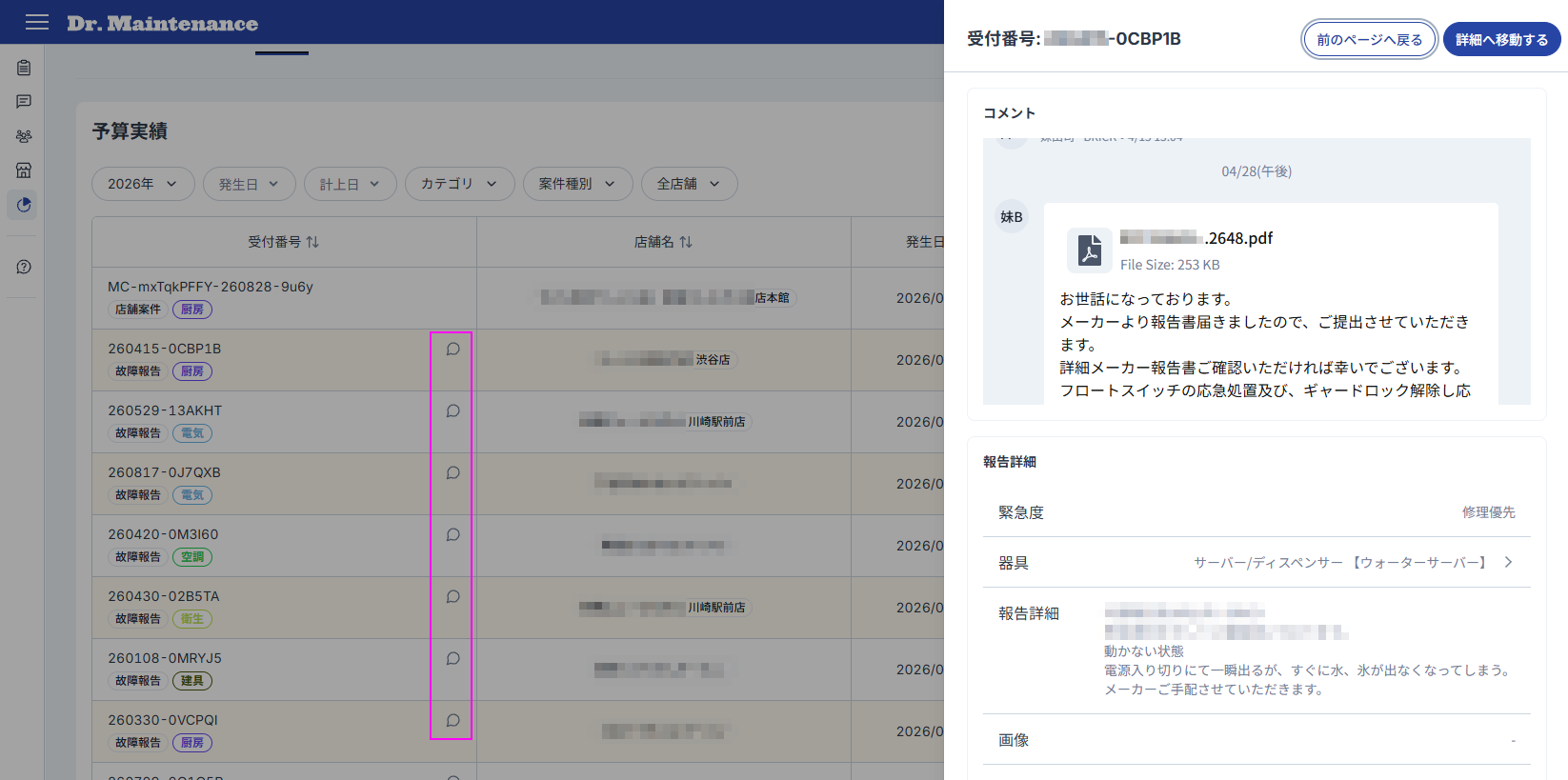The image size is (1568, 780).
Task: Open the pie chart budget icon in sidebar
Action: (24, 205)
